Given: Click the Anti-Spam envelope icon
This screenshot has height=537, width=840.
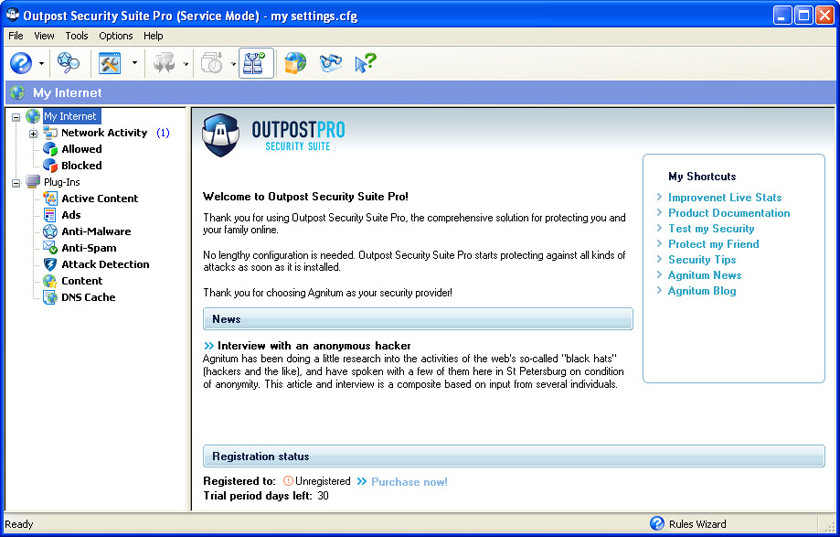Looking at the screenshot, I should tap(50, 248).
